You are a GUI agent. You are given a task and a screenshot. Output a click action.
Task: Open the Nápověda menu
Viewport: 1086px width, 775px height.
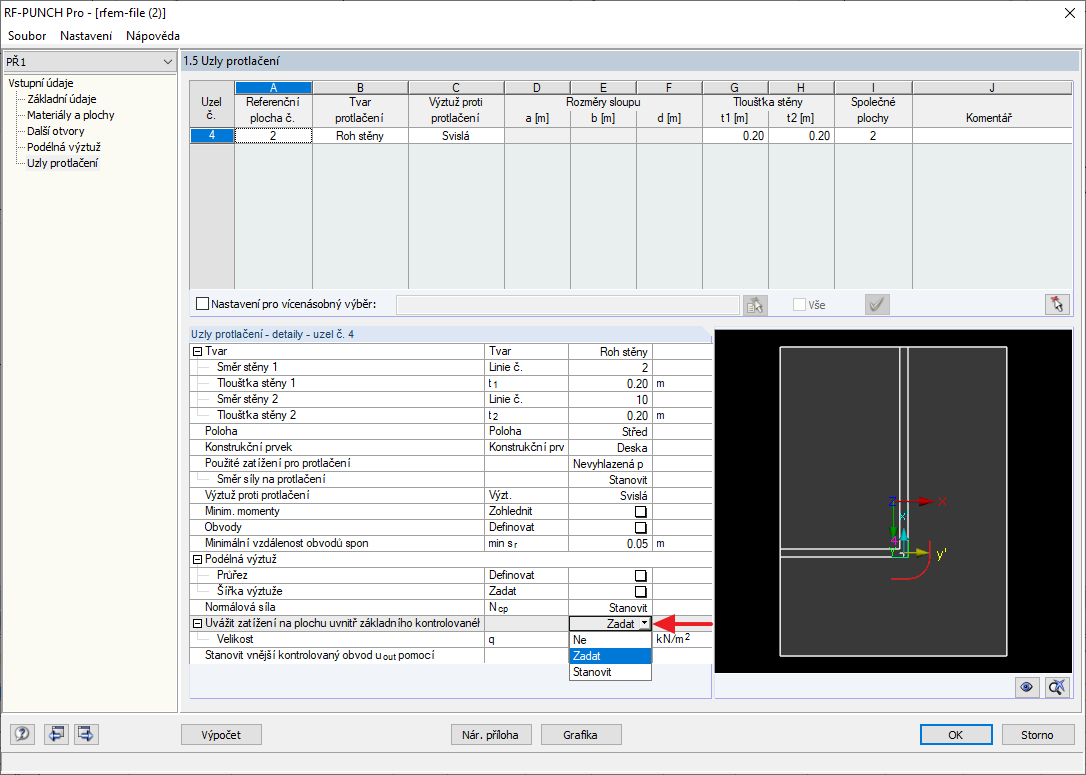(153, 35)
